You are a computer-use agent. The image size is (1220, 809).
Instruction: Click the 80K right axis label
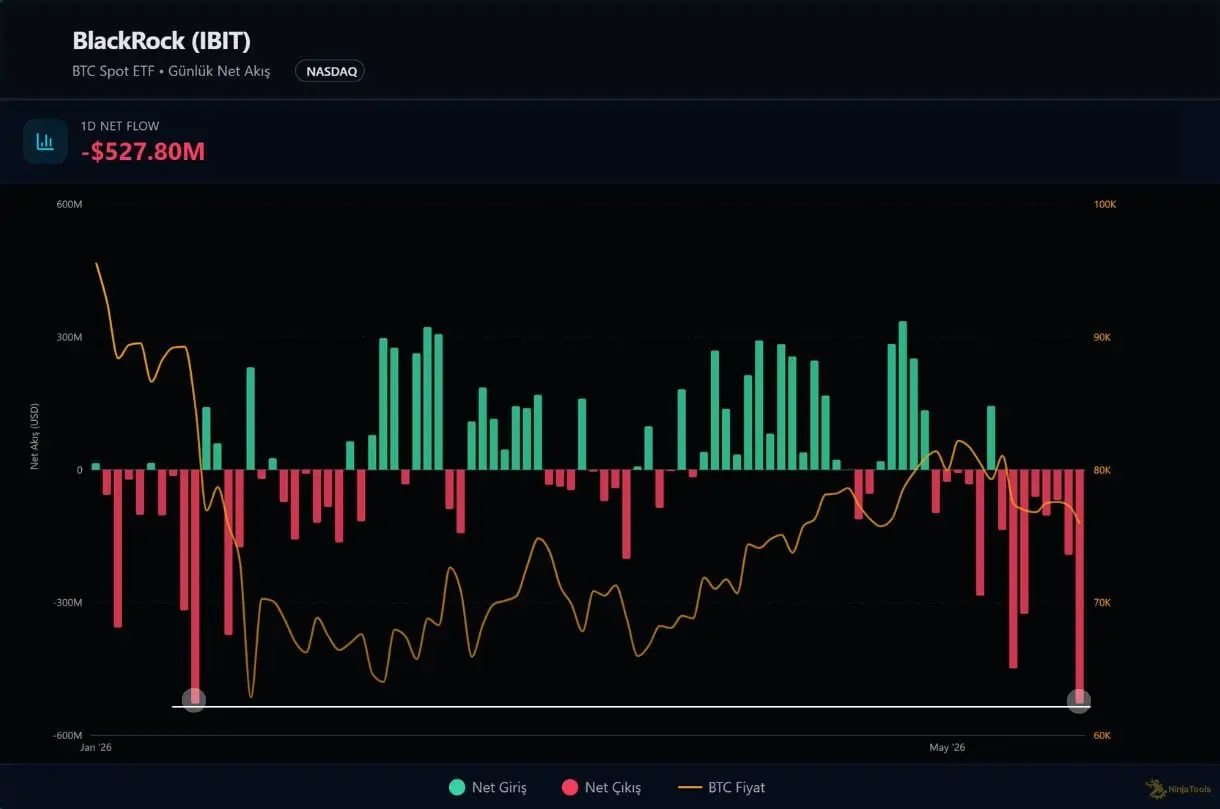(x=1102, y=470)
